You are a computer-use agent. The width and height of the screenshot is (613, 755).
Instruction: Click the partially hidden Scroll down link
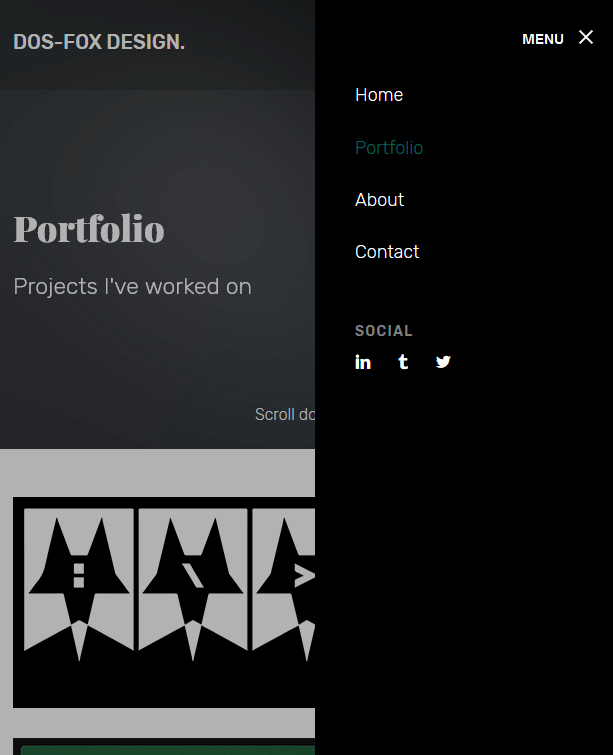[x=285, y=414]
